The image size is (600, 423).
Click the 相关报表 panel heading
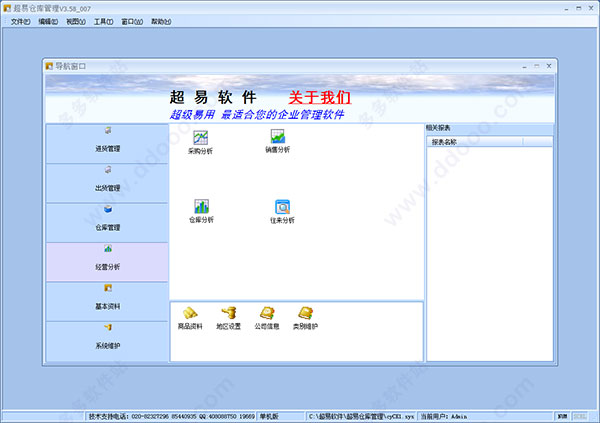pos(439,128)
